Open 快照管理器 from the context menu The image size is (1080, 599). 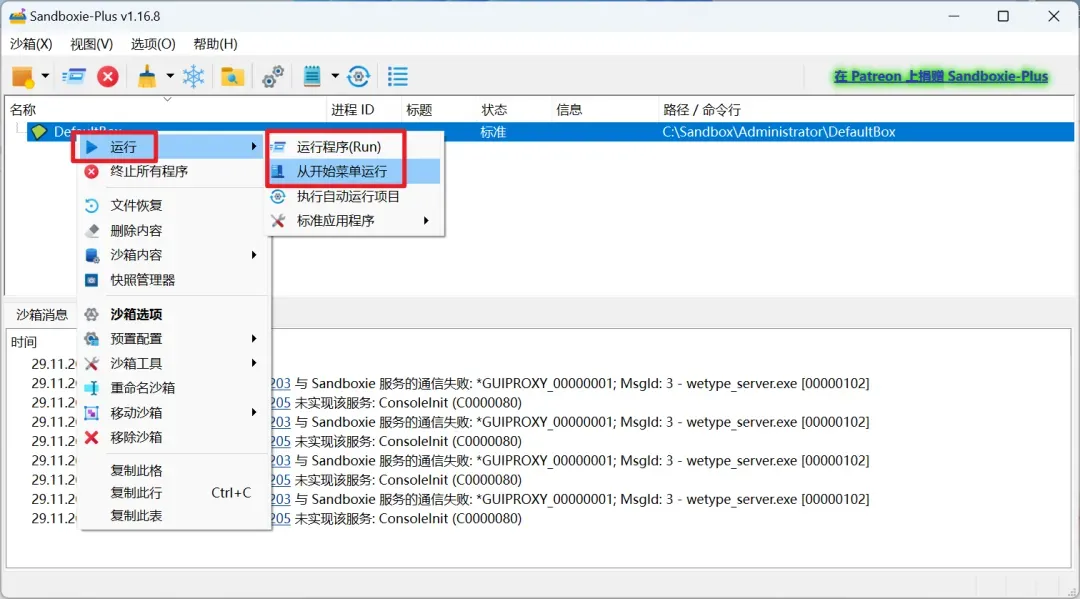pyautogui.click(x=172, y=280)
